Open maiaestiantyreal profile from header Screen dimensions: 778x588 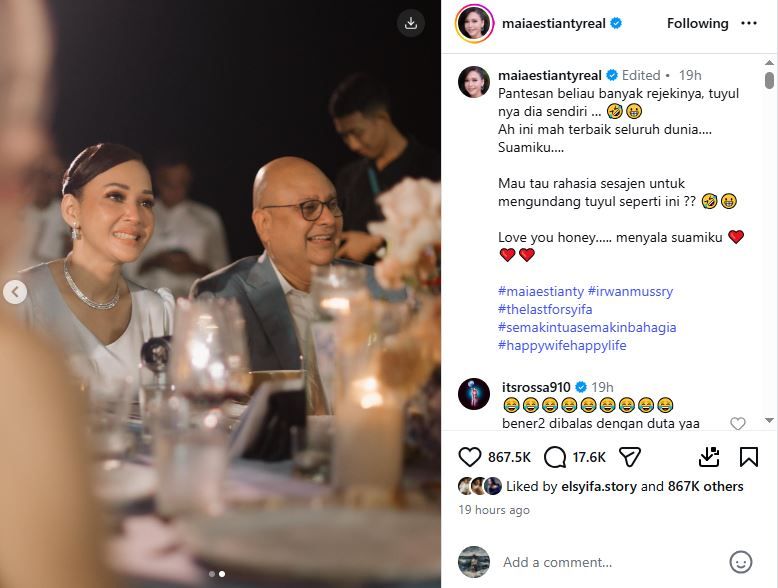553,23
